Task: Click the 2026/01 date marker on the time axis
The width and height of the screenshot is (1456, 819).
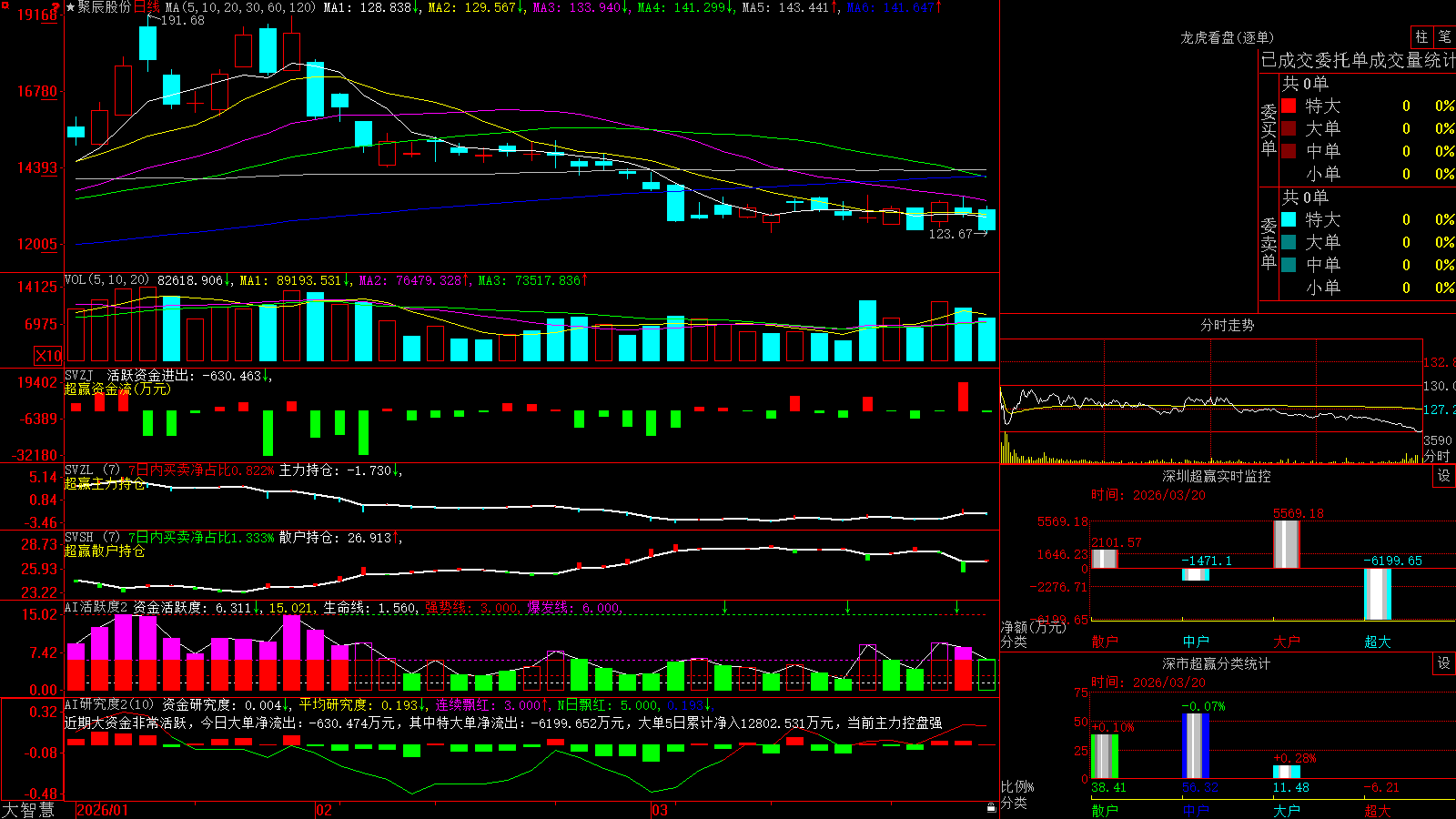Action: pos(103,810)
